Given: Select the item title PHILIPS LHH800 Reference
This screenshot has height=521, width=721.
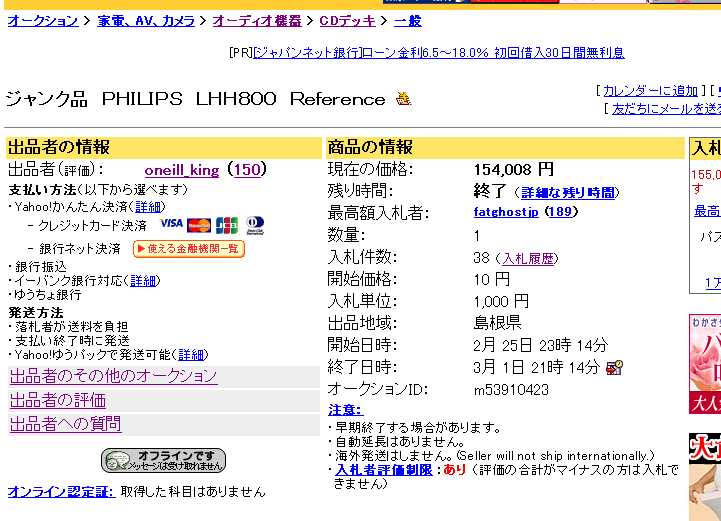Looking at the screenshot, I should pyautogui.click(x=243, y=99).
